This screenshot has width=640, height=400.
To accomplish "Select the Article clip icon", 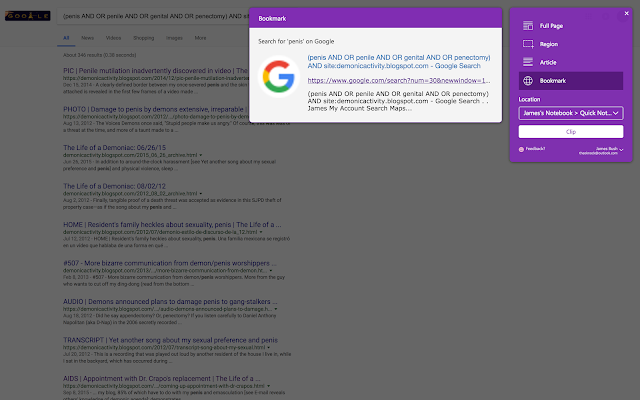I will point(528,62).
